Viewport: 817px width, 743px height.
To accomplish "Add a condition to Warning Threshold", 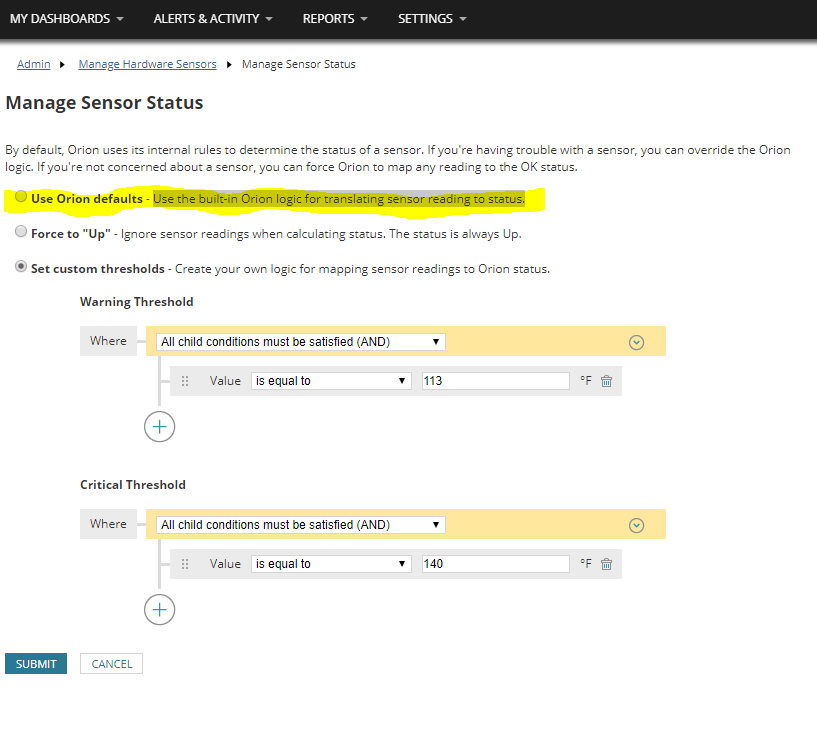I will 159,427.
